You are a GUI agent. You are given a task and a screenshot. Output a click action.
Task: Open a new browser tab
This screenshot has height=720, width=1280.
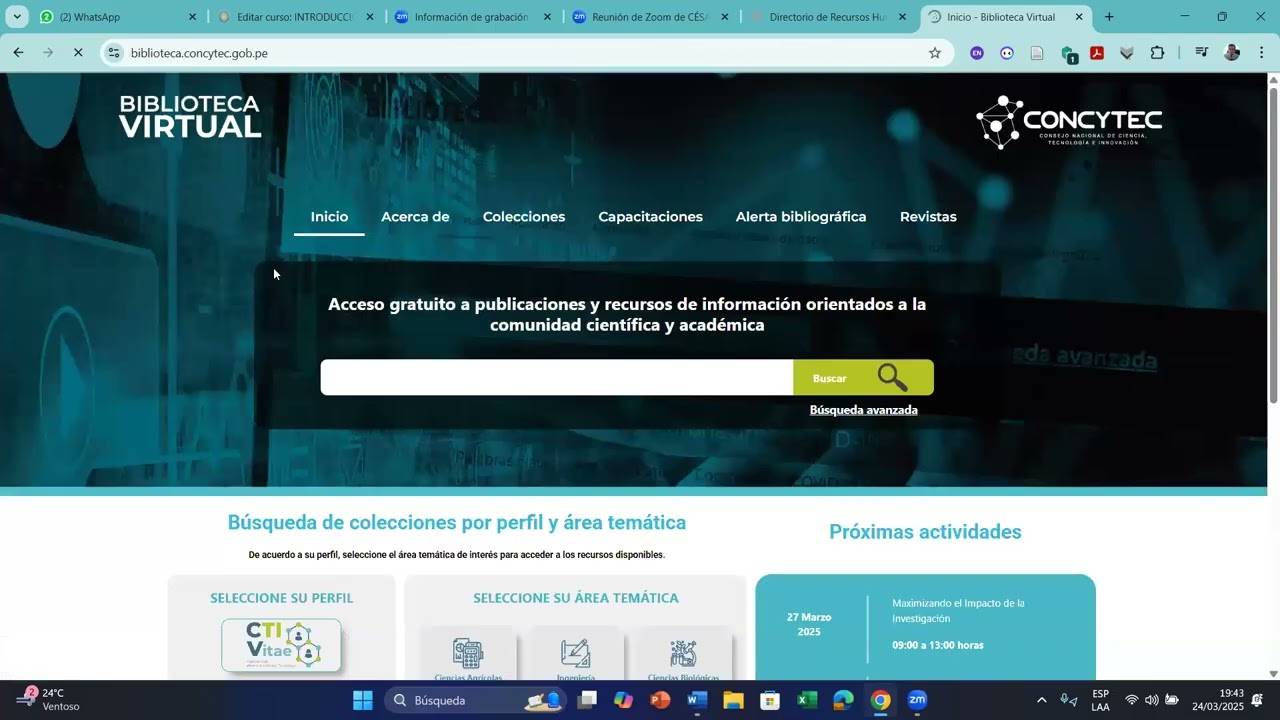[x=1109, y=17]
